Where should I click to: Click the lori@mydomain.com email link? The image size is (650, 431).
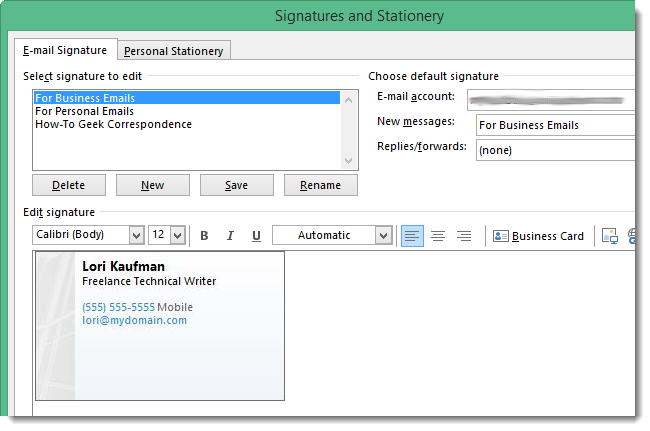pos(134,320)
